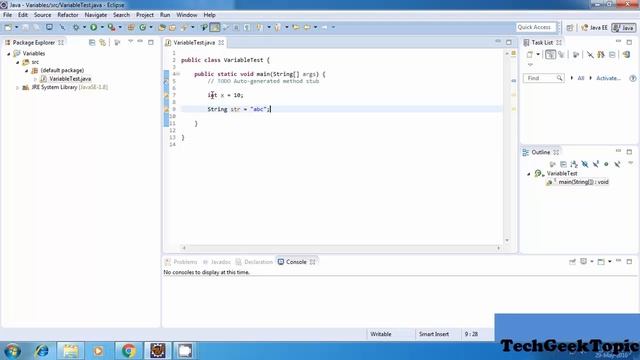Open the Outline view menu dropdown

pos(630,163)
